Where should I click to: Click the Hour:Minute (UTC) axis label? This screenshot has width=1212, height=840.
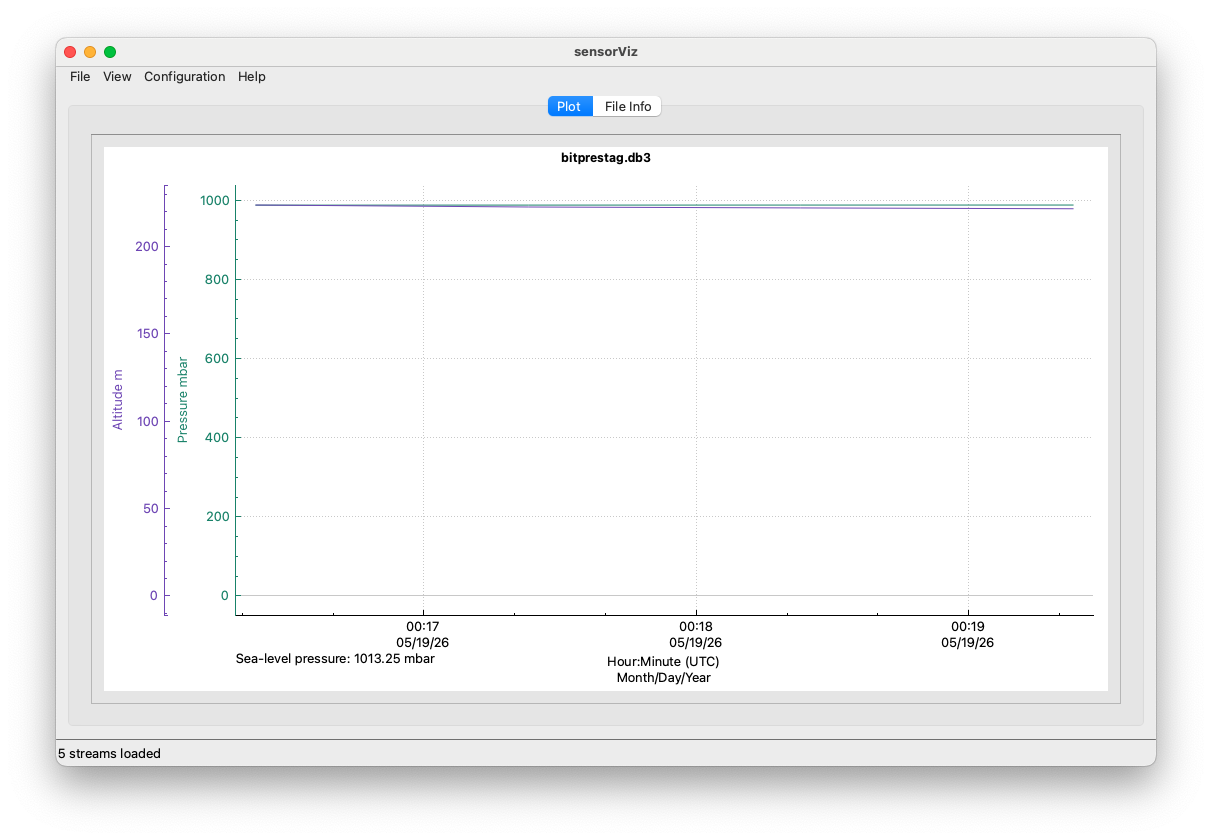coord(663,662)
